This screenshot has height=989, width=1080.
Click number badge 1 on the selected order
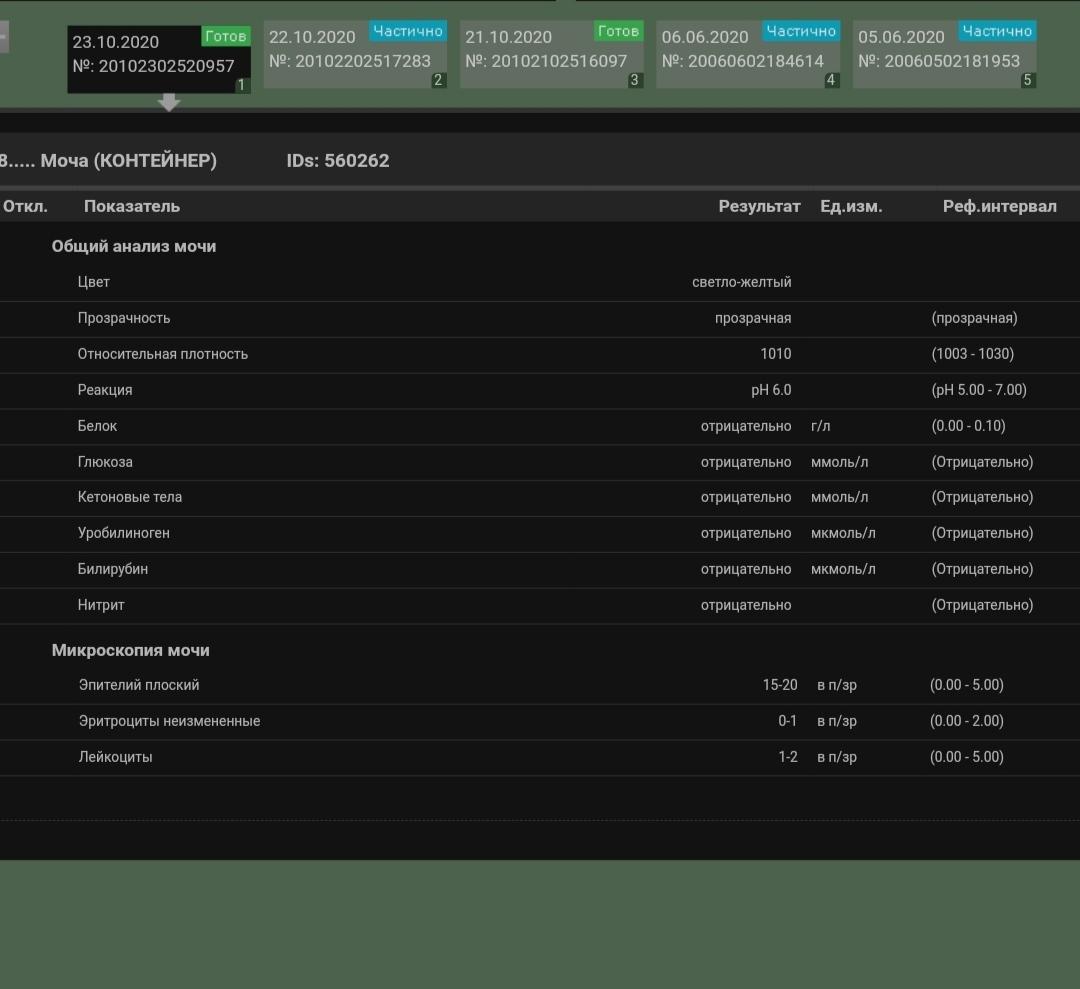(x=241, y=86)
